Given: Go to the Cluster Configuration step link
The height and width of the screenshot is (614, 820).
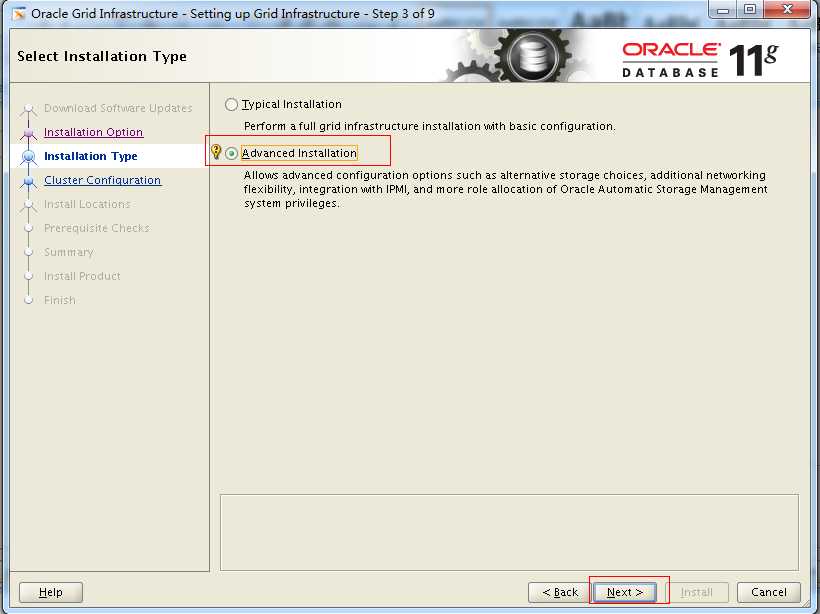Looking at the screenshot, I should click(102, 180).
